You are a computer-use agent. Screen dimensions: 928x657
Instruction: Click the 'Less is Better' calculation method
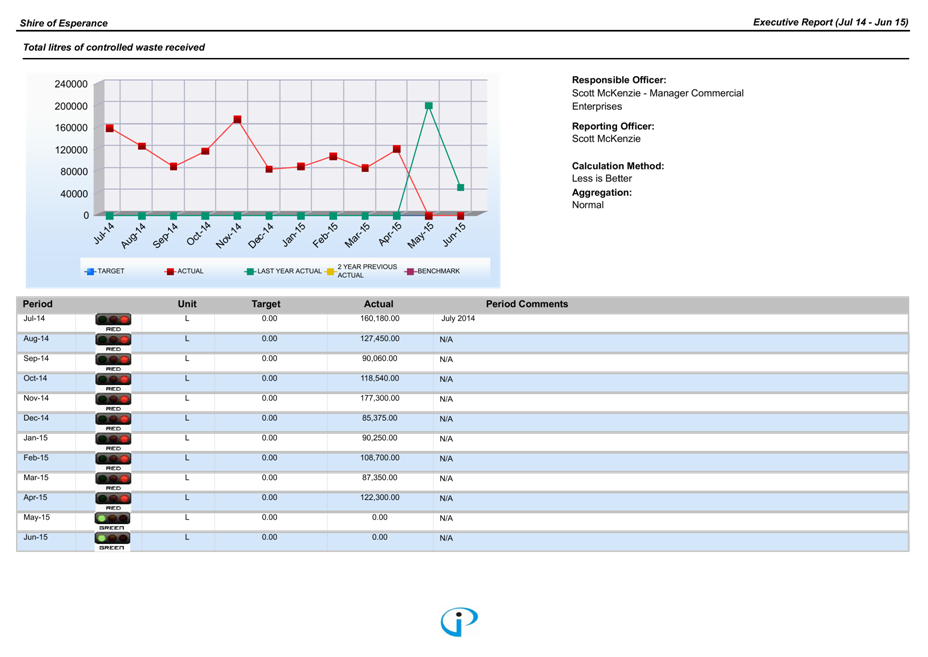tap(601, 178)
